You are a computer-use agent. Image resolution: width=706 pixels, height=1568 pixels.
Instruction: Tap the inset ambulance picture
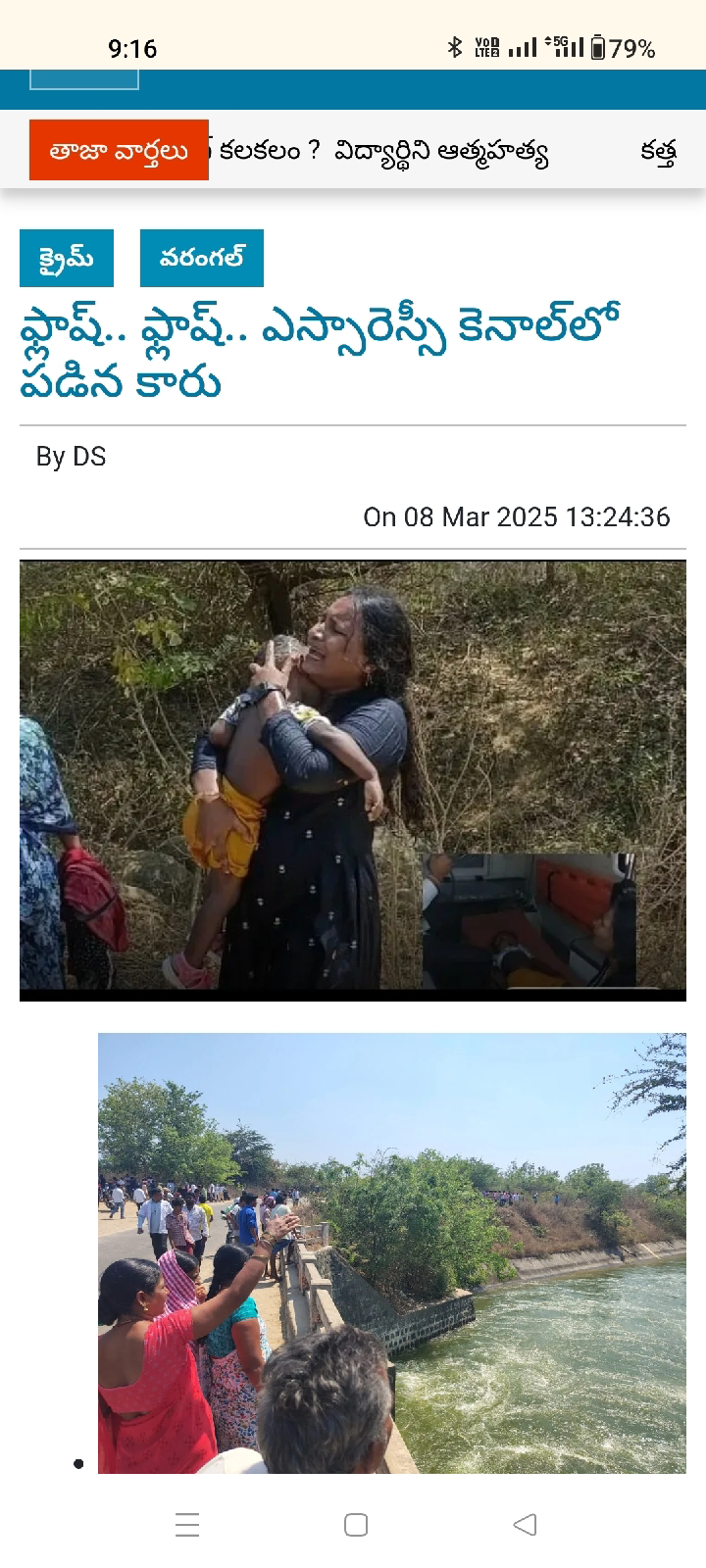(529, 919)
